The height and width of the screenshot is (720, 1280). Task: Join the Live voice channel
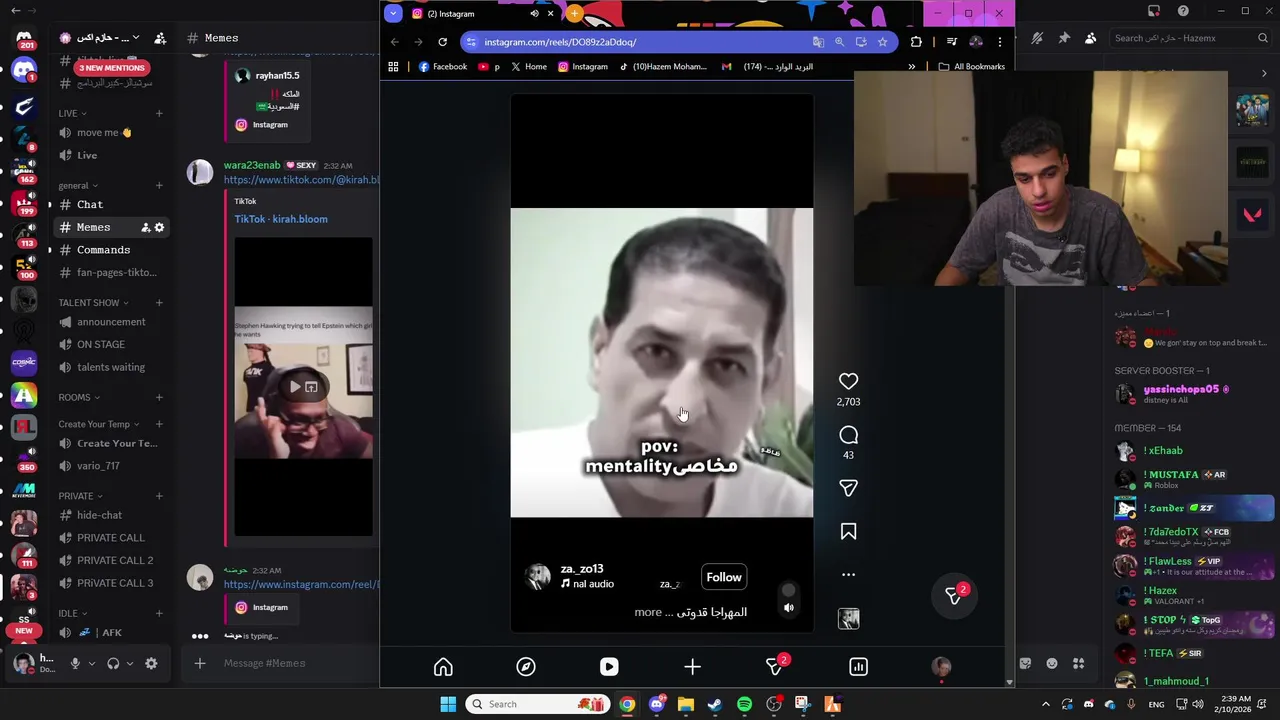110,155
